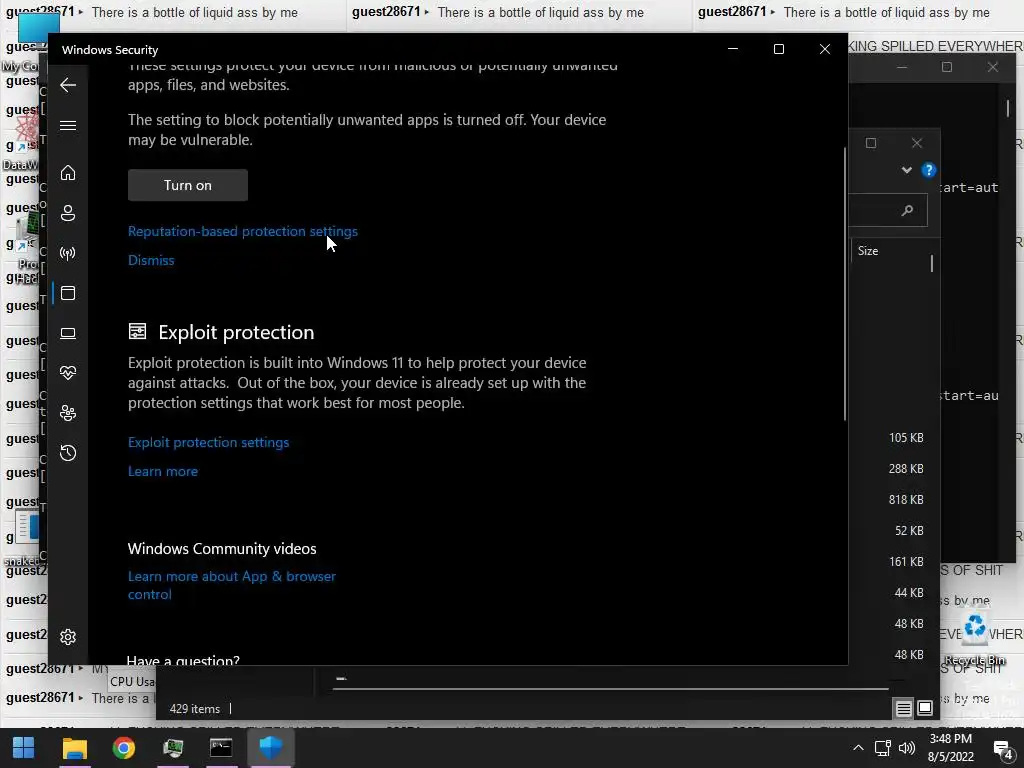Click the Exploit protection heading icon
Image resolution: width=1024 pixels, height=768 pixels.
click(137, 332)
